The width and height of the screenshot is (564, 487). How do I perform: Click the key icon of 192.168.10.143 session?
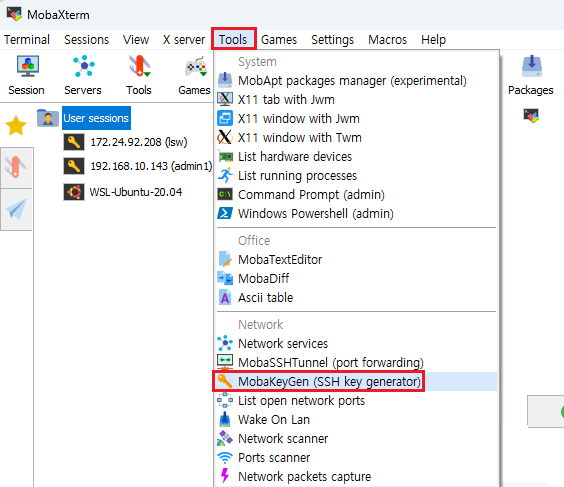point(74,166)
